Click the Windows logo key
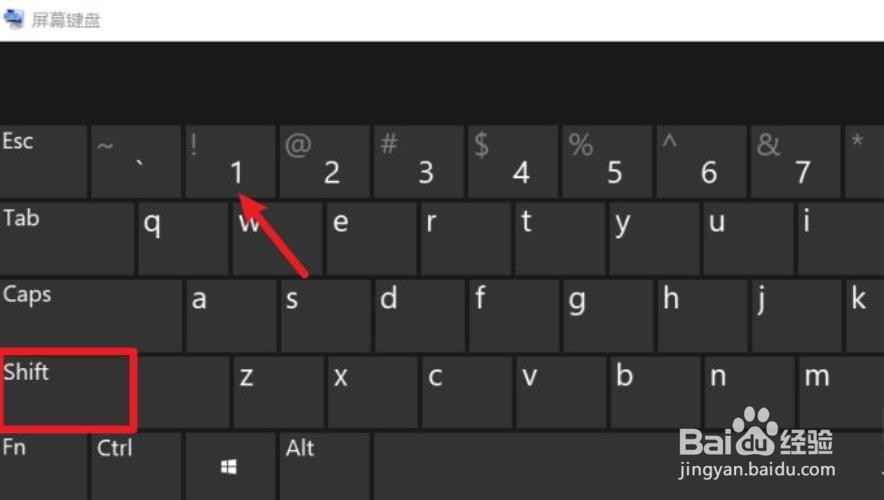The width and height of the screenshot is (884, 500). [x=230, y=467]
